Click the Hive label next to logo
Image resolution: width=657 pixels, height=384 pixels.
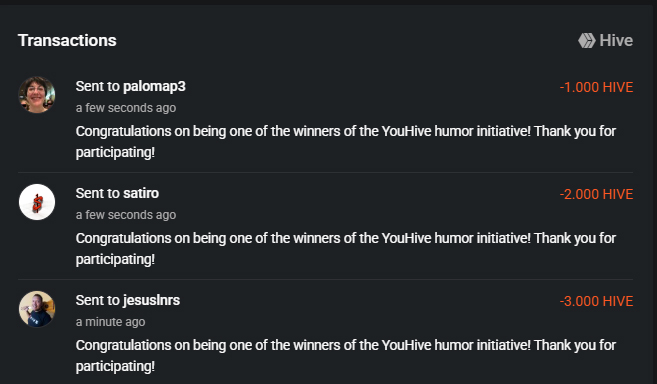tap(616, 41)
